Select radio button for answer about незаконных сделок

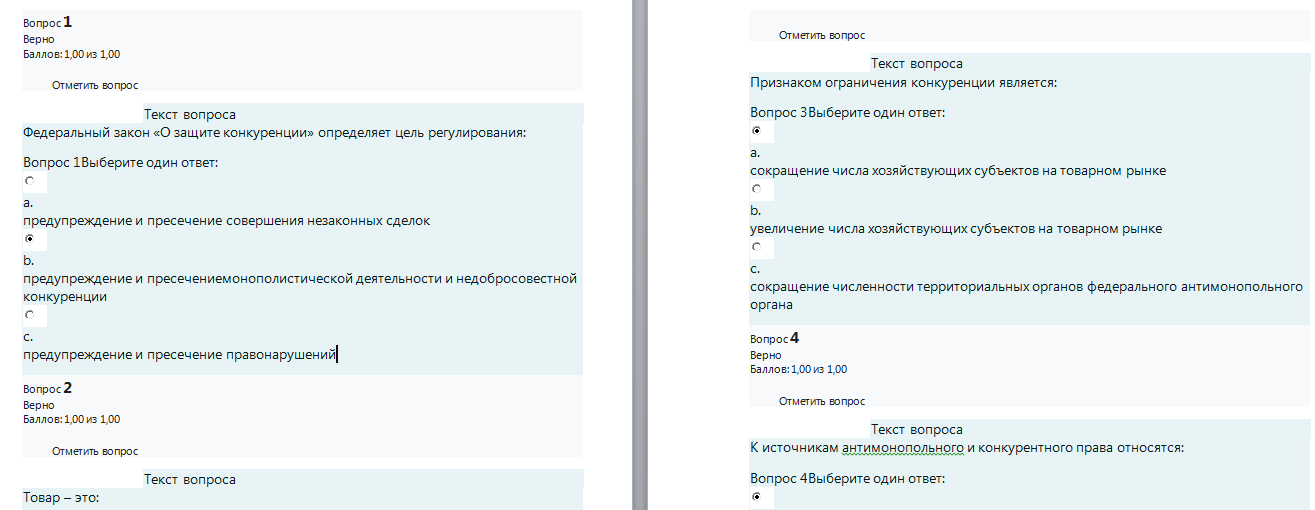tap(30, 181)
